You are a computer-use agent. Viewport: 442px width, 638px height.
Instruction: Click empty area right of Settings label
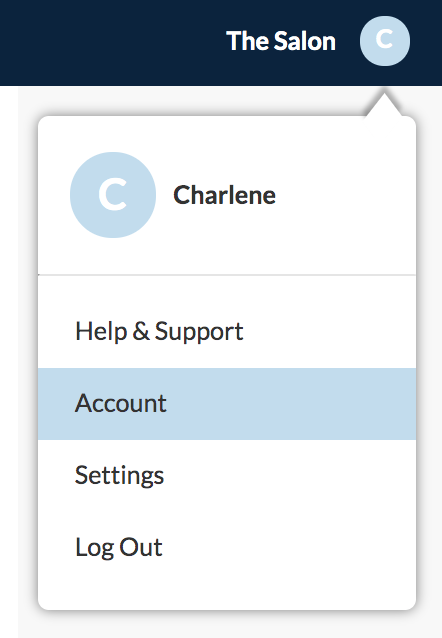tap(289, 475)
